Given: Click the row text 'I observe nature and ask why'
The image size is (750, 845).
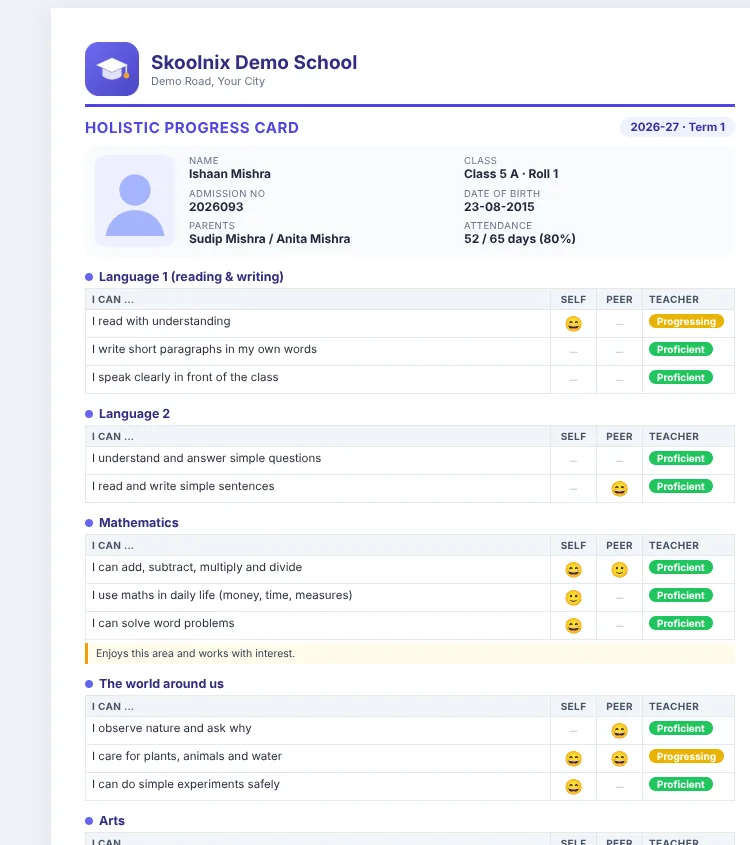Looking at the screenshot, I should point(171,729).
